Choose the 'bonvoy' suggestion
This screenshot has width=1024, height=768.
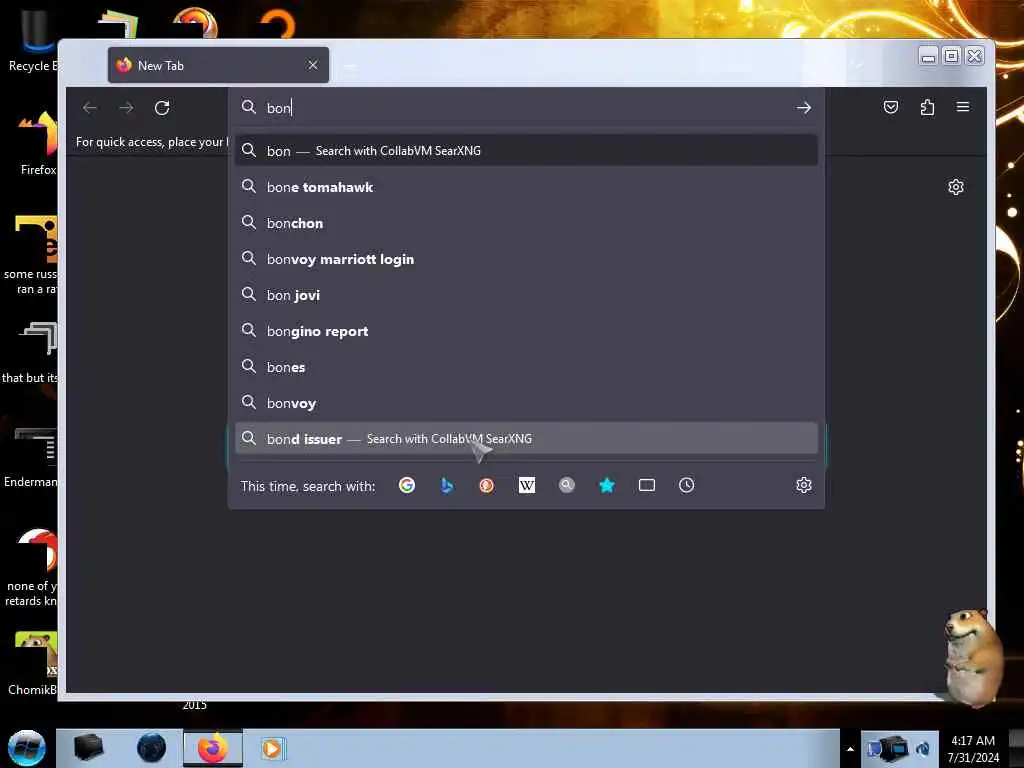pos(526,403)
